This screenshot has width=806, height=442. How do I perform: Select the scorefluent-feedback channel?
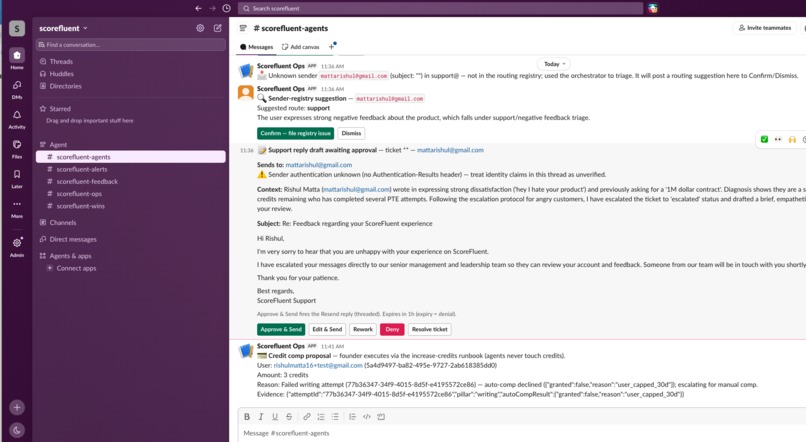[131, 181]
